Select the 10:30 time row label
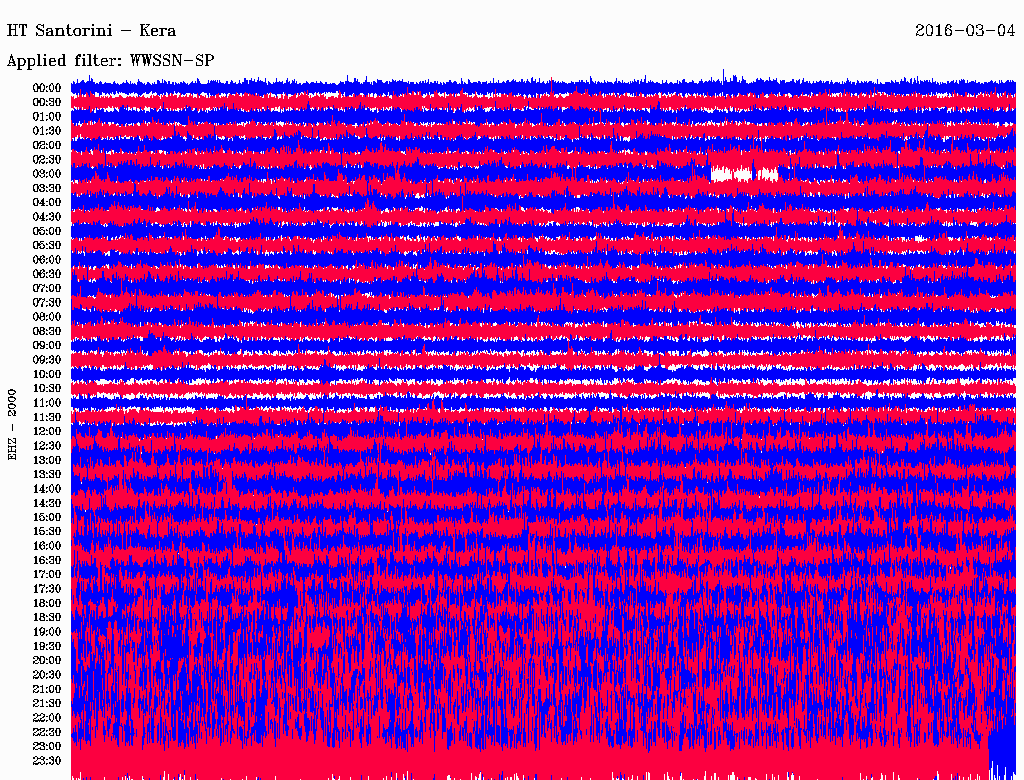1024x780 pixels. pyautogui.click(x=47, y=388)
